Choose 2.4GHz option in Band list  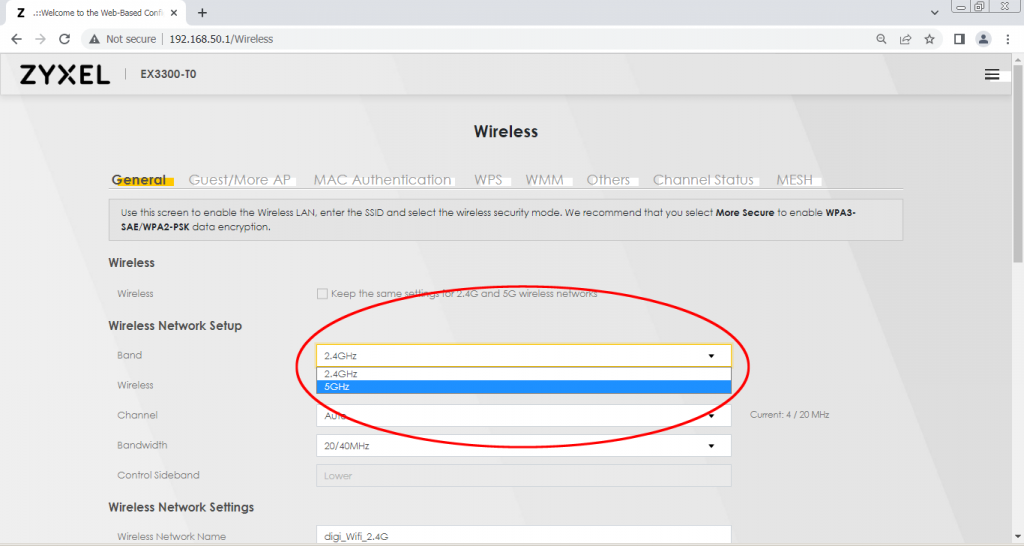[x=523, y=373]
